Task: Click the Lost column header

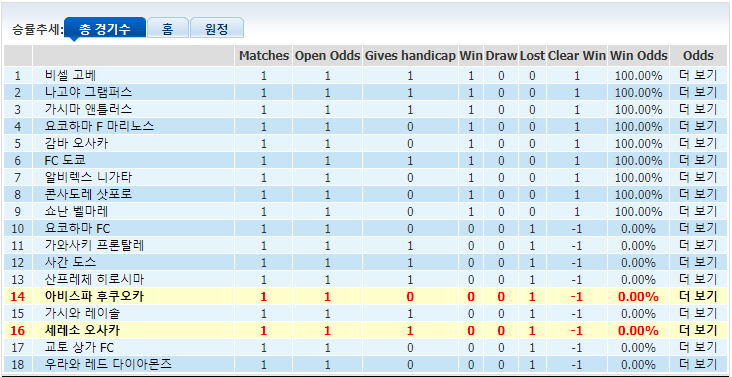Action: coord(532,56)
